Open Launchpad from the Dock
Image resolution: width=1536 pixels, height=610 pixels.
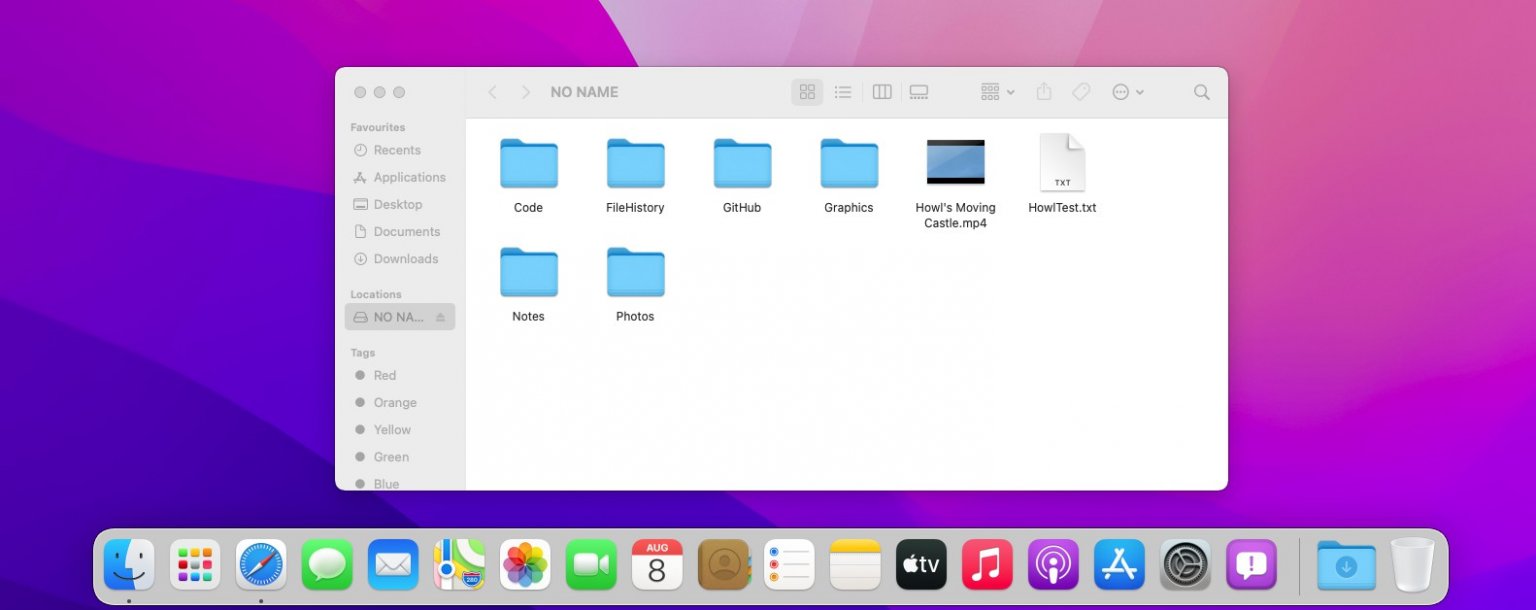point(194,564)
